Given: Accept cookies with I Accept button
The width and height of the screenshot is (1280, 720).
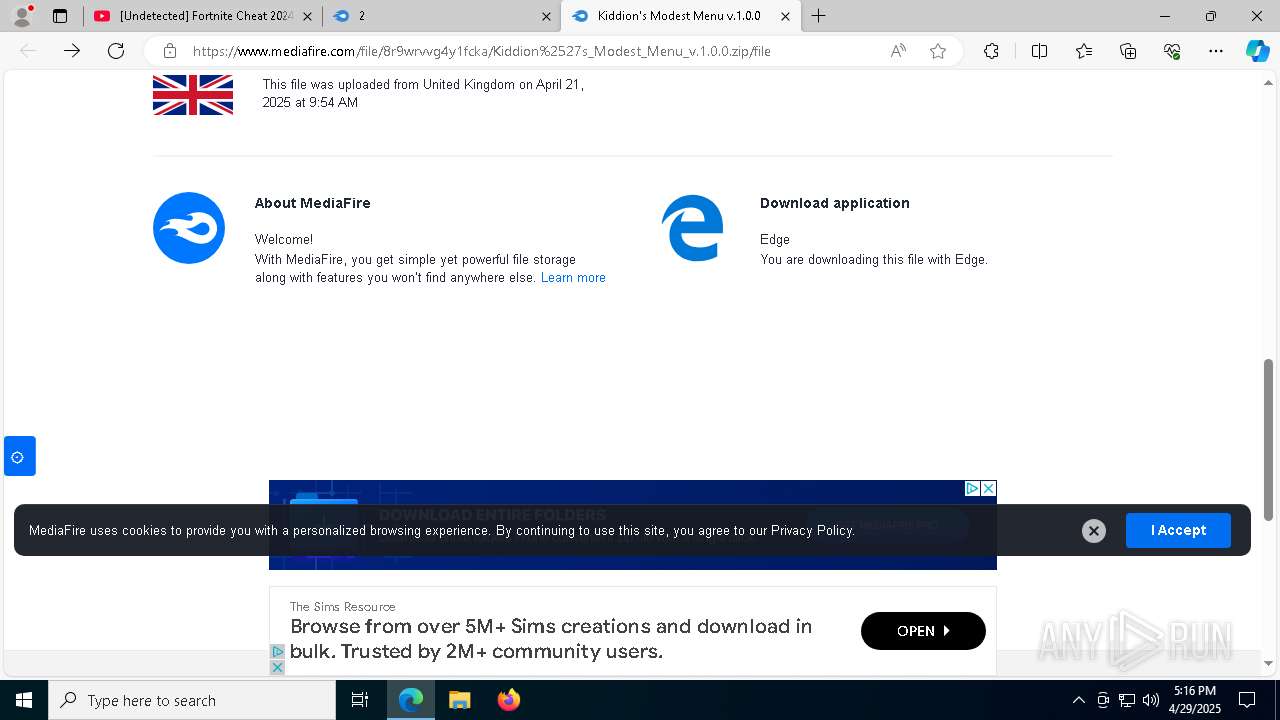Looking at the screenshot, I should click(x=1178, y=530).
